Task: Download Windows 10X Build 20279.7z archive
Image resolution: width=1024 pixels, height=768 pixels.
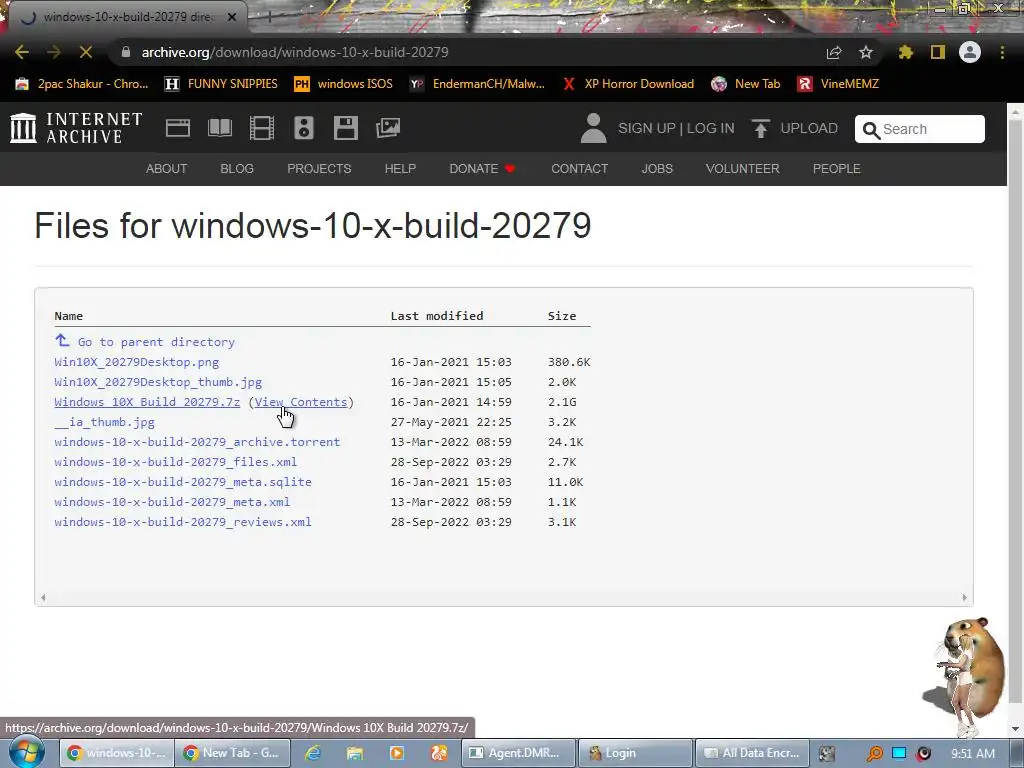Action: (147, 402)
